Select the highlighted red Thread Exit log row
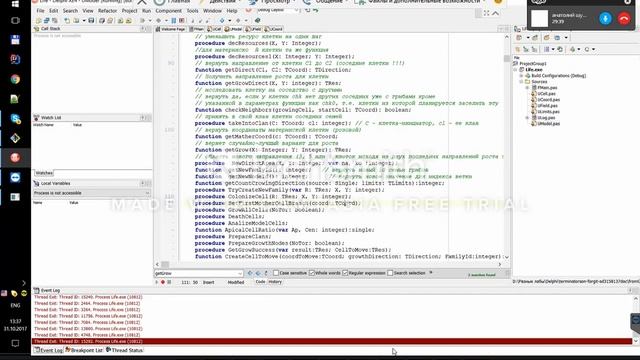Image resolution: width=640 pixels, height=360 pixels. [332, 341]
